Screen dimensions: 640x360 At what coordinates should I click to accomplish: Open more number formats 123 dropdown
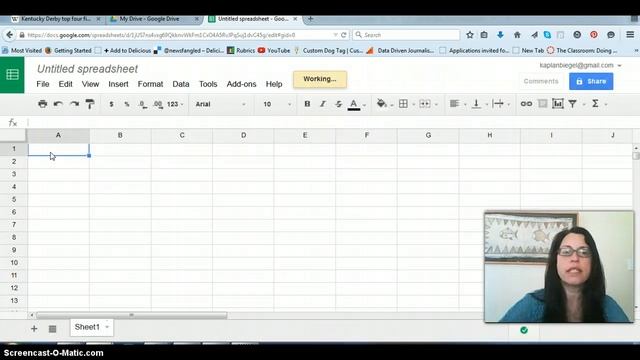[175, 104]
